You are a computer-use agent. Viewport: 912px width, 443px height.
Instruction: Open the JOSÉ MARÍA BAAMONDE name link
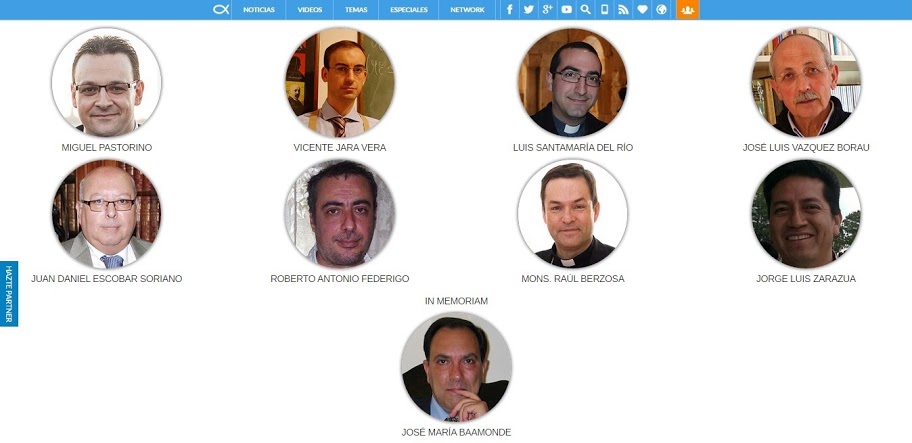[x=456, y=433]
